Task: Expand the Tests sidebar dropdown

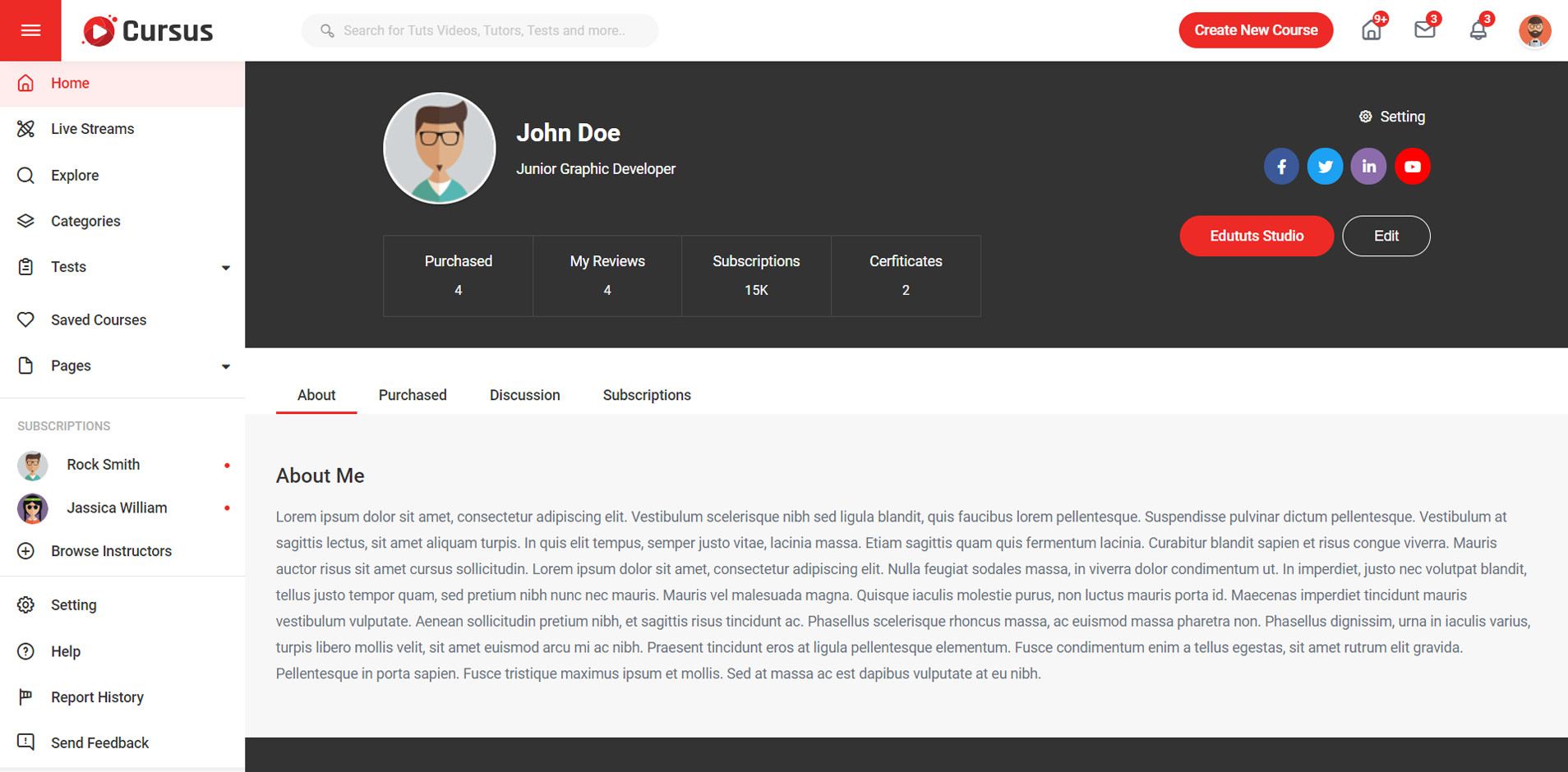Action: coord(122,267)
